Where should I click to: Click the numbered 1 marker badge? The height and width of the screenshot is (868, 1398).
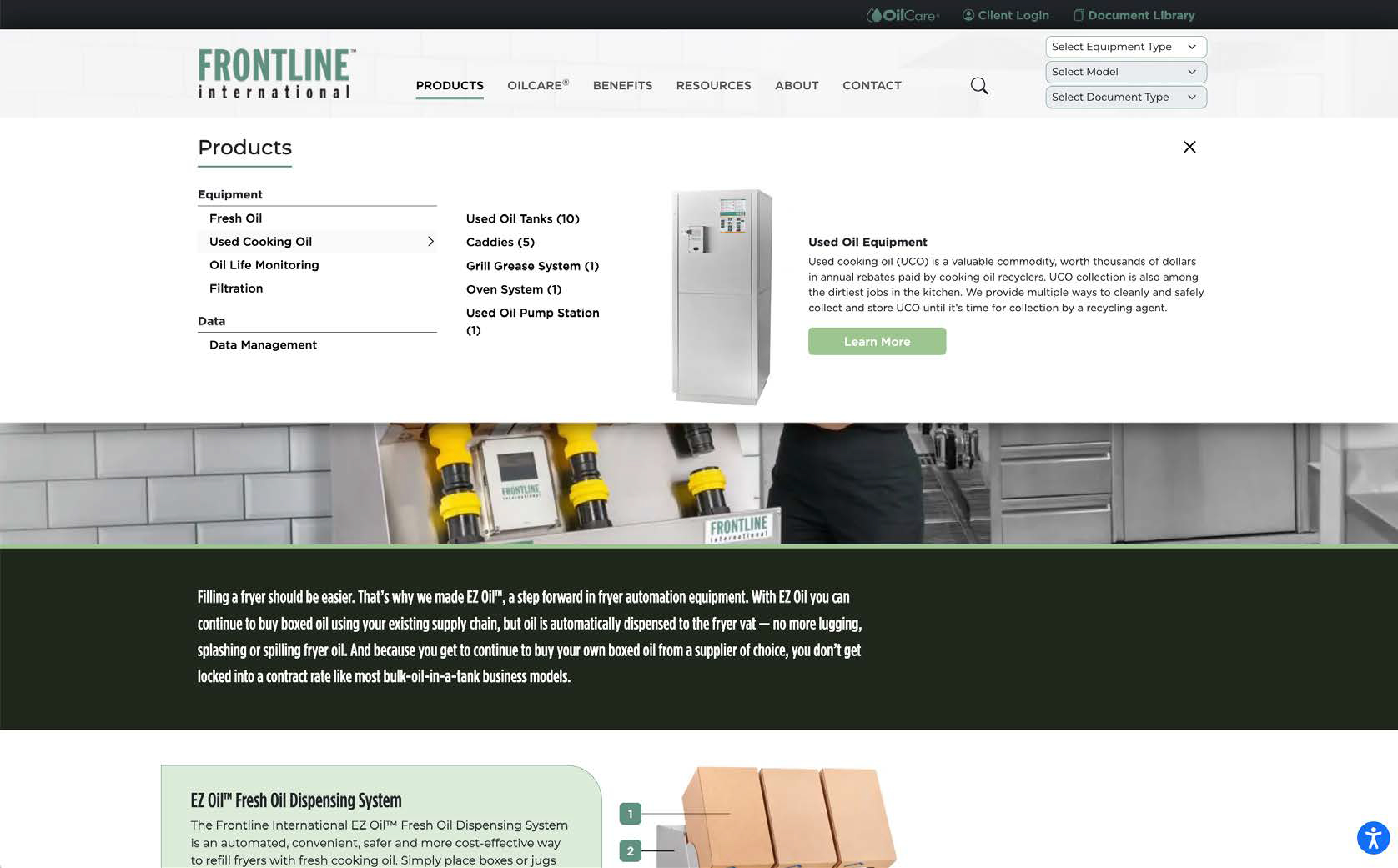630,814
